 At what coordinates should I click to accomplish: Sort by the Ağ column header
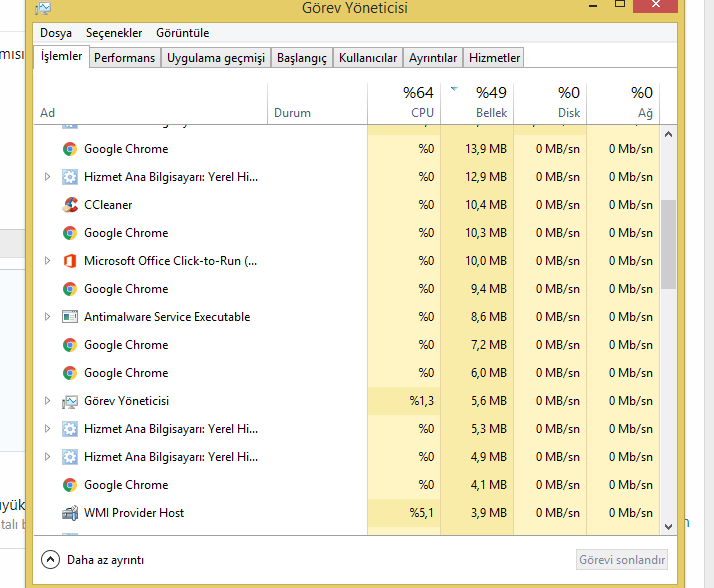623,104
